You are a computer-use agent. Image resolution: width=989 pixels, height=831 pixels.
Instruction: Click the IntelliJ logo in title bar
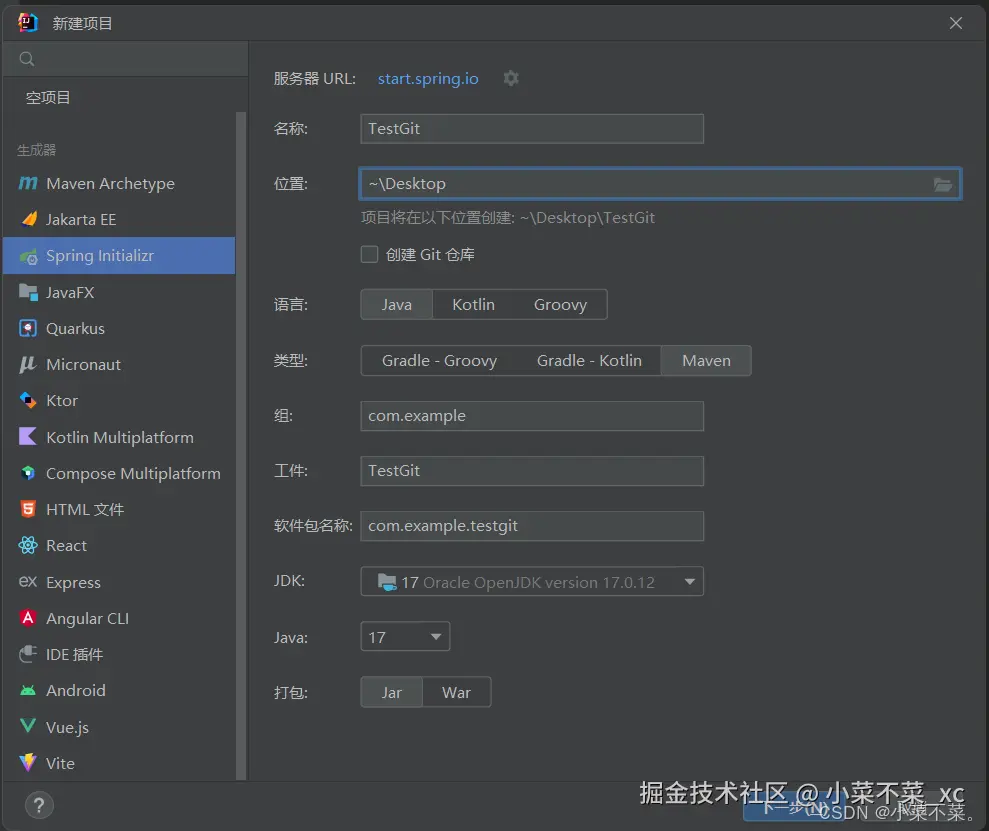coord(28,23)
